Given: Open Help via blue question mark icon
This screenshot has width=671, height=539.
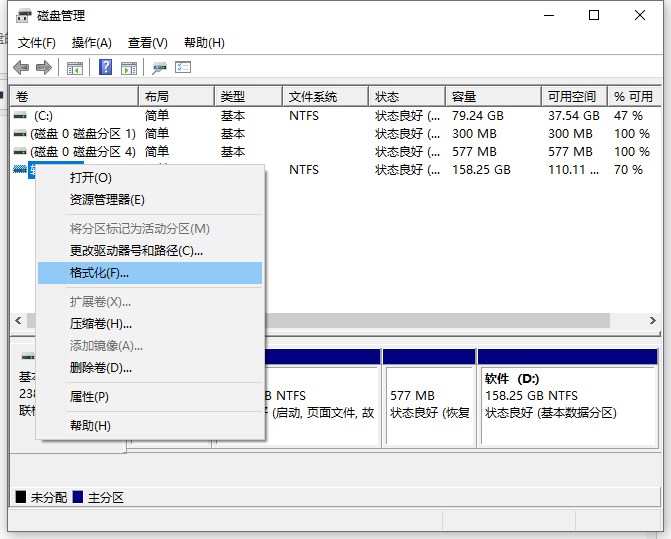Looking at the screenshot, I should pyautogui.click(x=106, y=67).
